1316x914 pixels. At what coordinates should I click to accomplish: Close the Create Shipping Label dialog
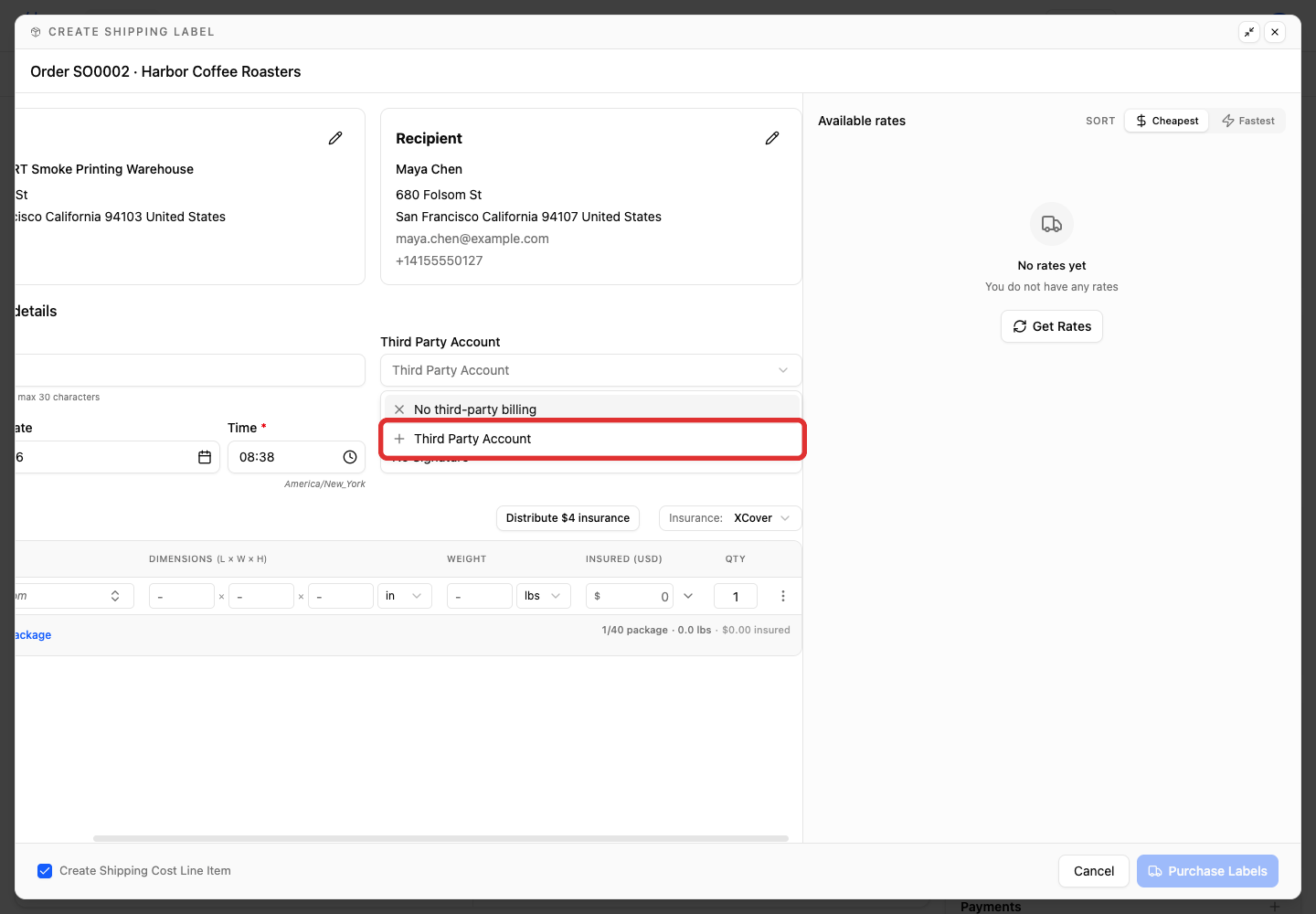[x=1275, y=32]
